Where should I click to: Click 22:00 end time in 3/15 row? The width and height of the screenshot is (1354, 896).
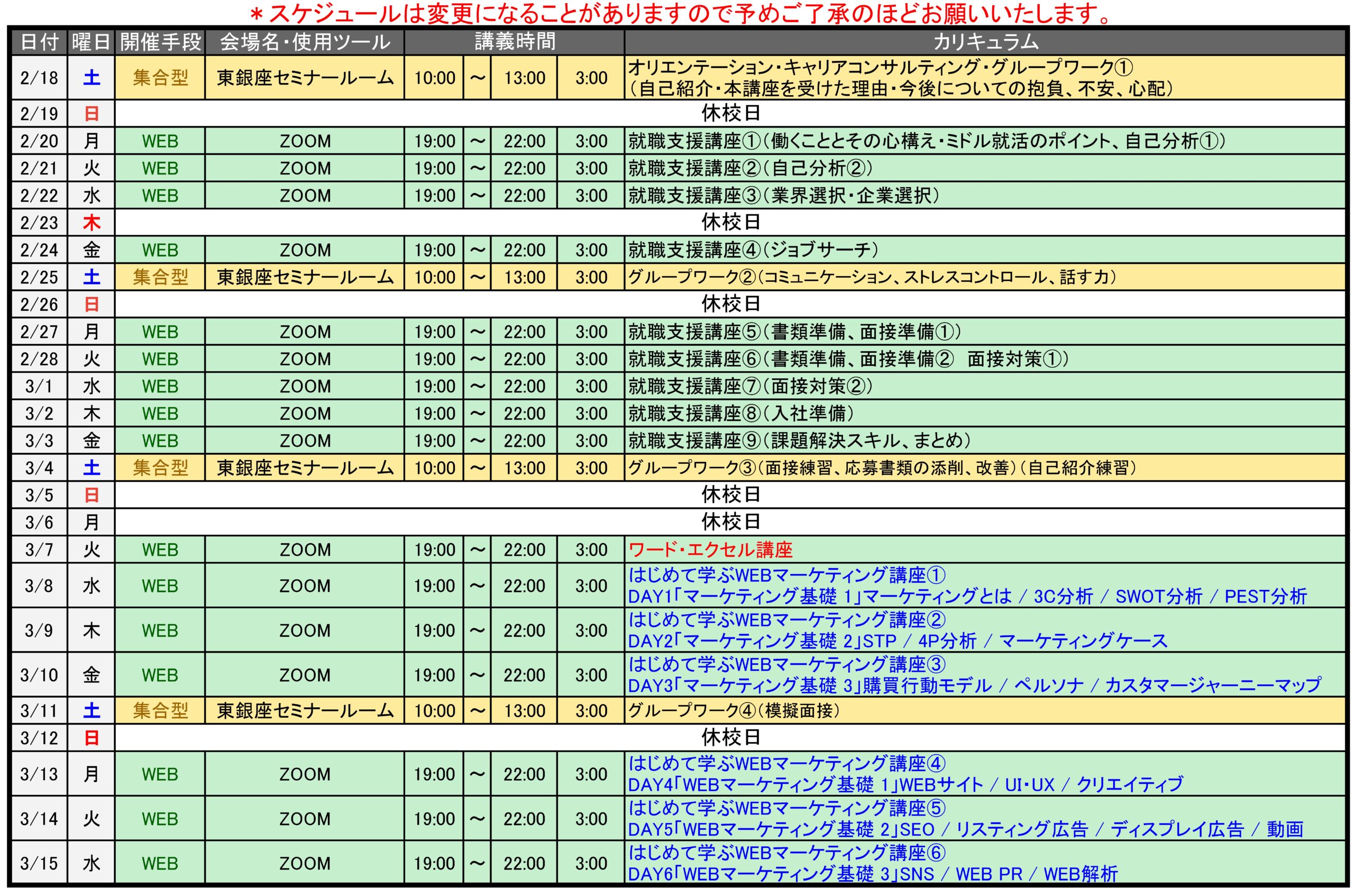[524, 863]
